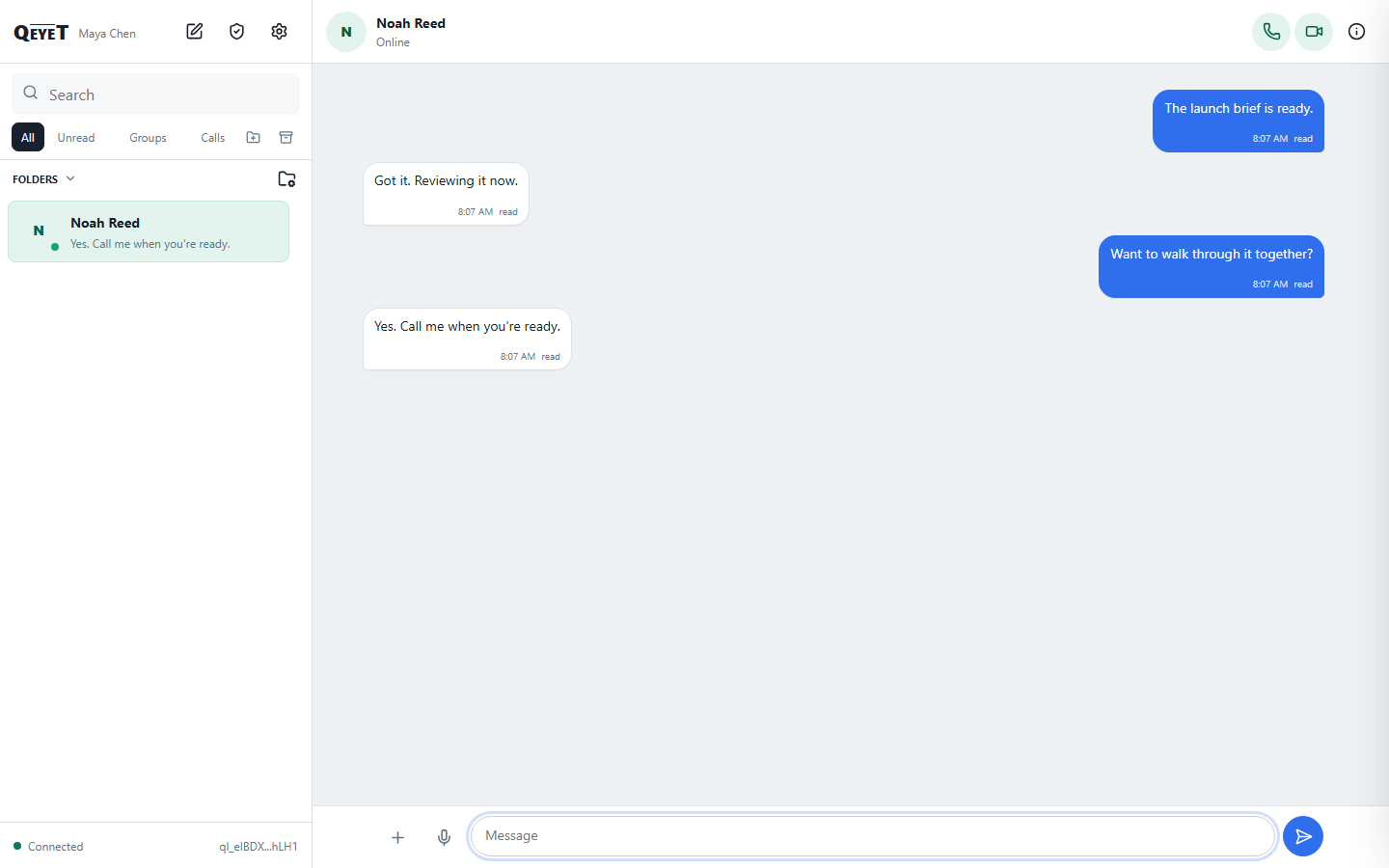
Task: Start a video call with Noah Reed
Action: [x=1314, y=32]
